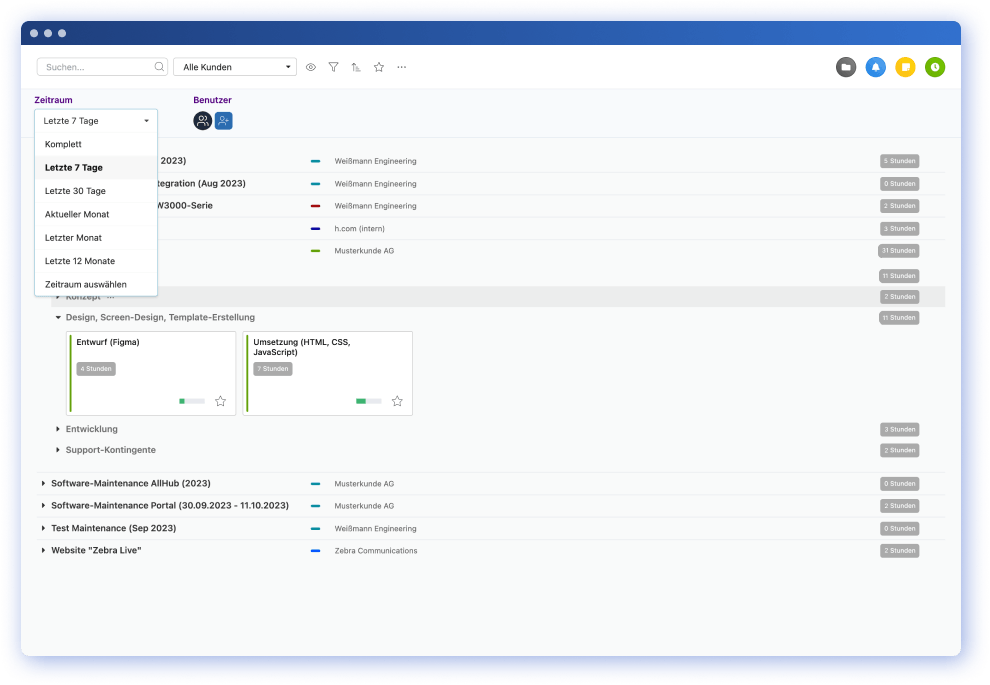The width and height of the screenshot is (990, 685).
Task: Expand Website "Zebra Live" project
Action: click(43, 551)
